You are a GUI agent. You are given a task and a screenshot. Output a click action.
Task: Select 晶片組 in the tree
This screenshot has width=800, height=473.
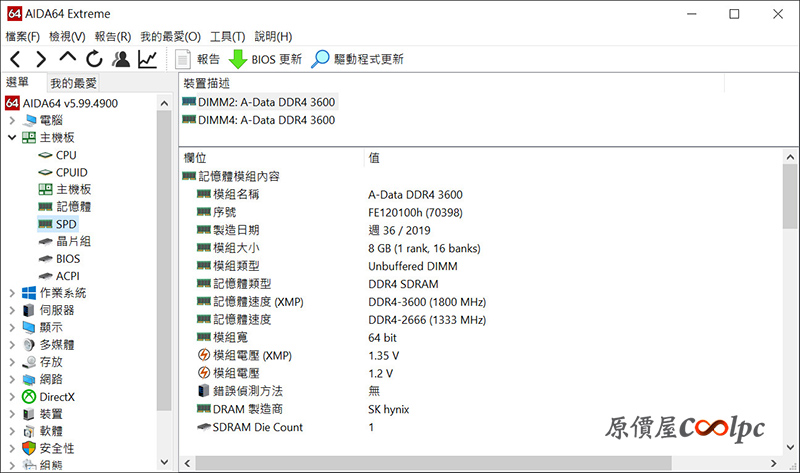[x=73, y=241]
